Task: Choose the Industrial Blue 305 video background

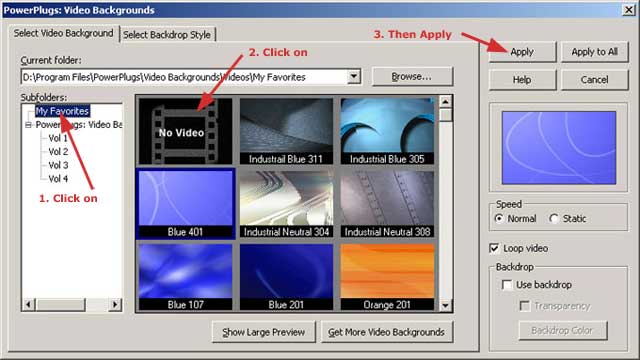Action: click(x=387, y=131)
